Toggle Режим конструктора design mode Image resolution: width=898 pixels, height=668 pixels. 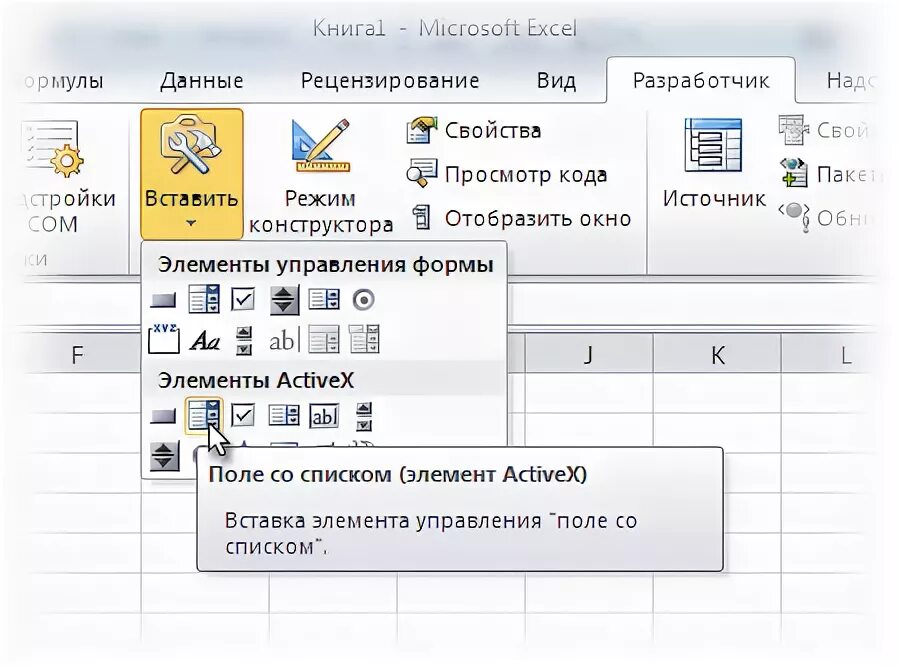(x=321, y=176)
